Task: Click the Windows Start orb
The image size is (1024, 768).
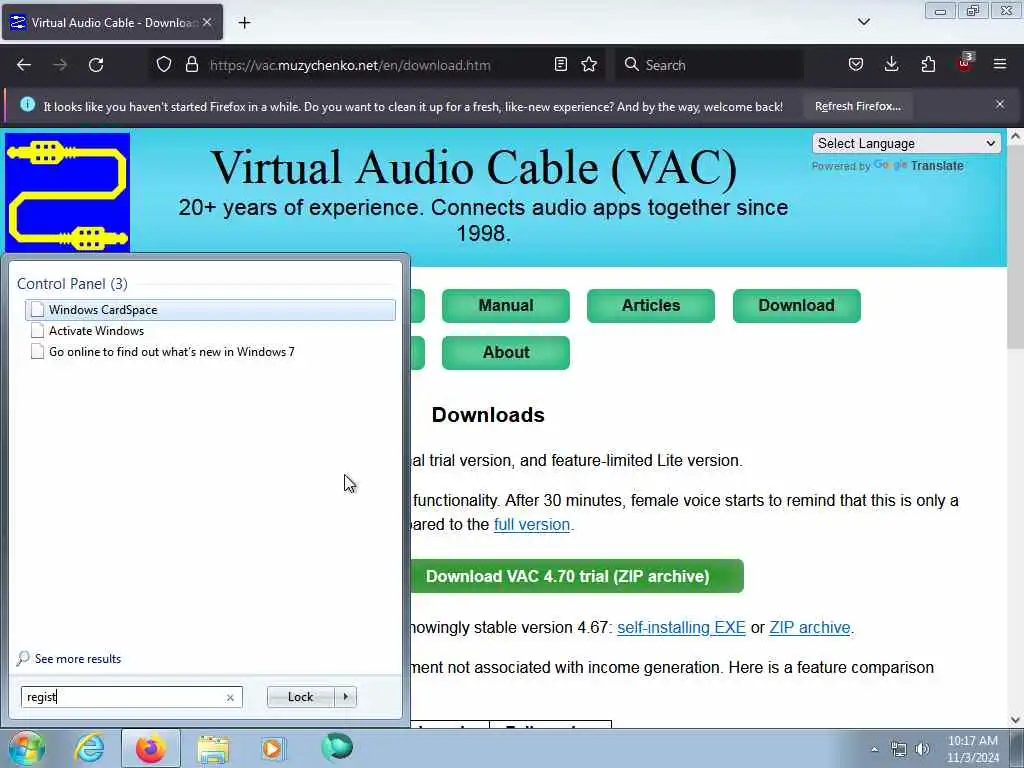Action: tap(27, 748)
